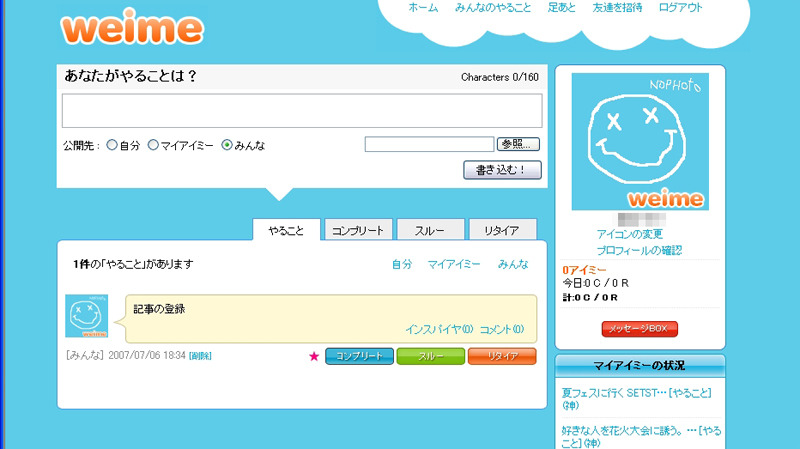Switch to the リタイア tab
Screen dimensions: 800x449
pyautogui.click(x=502, y=230)
